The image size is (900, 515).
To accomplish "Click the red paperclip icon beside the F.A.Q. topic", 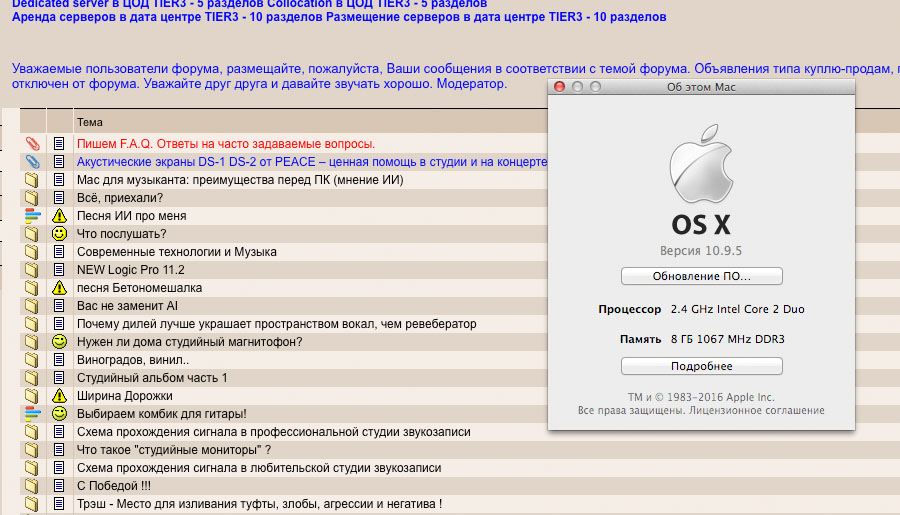I will point(32,144).
